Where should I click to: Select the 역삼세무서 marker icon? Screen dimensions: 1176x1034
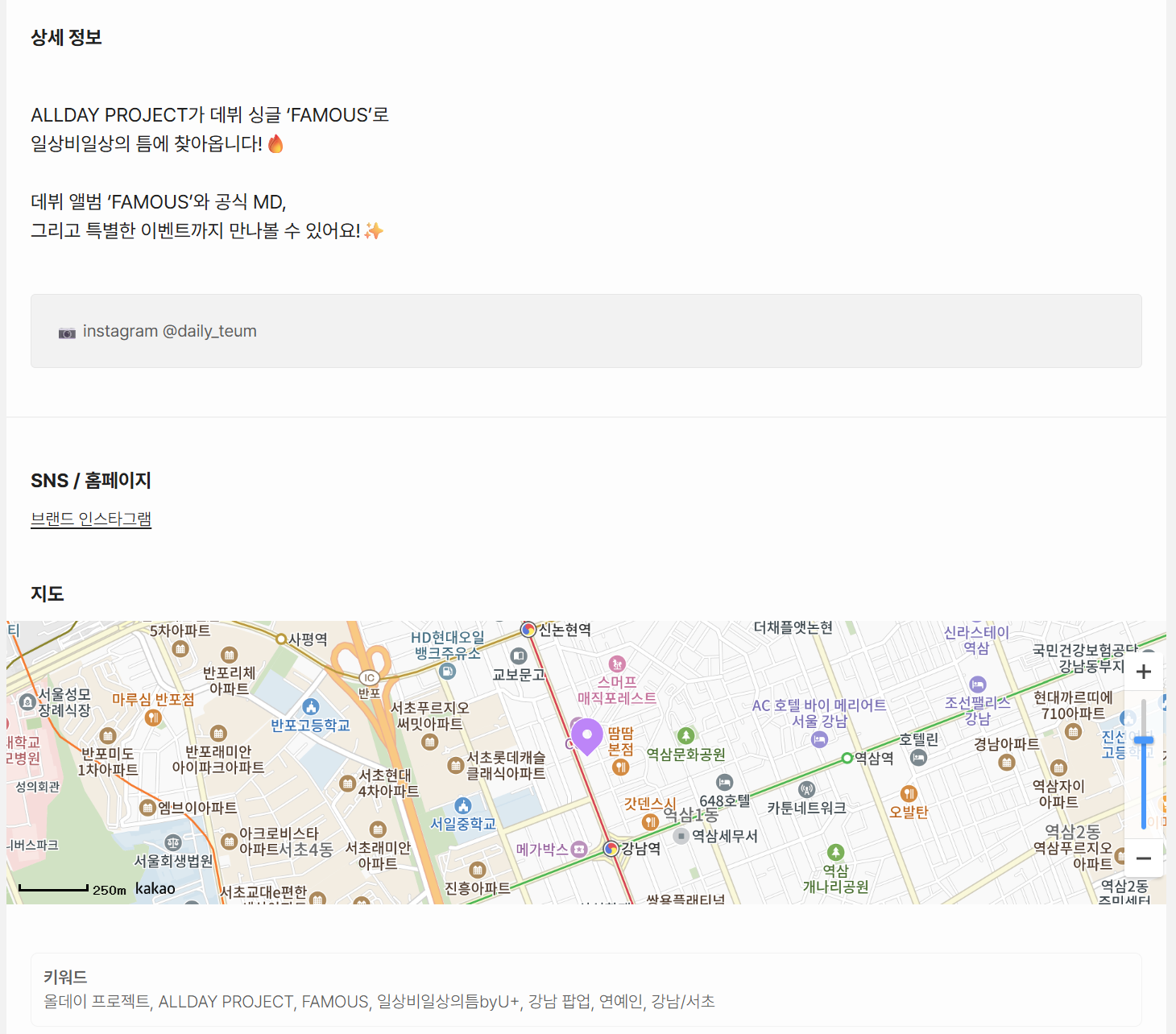(x=681, y=836)
